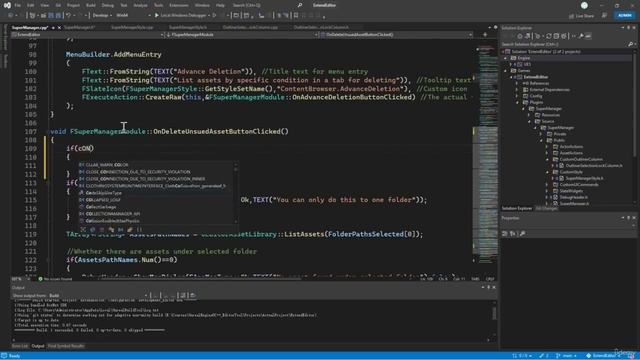
Task: Close the SuperManager.cpp tab
Action: click(x=59, y=27)
